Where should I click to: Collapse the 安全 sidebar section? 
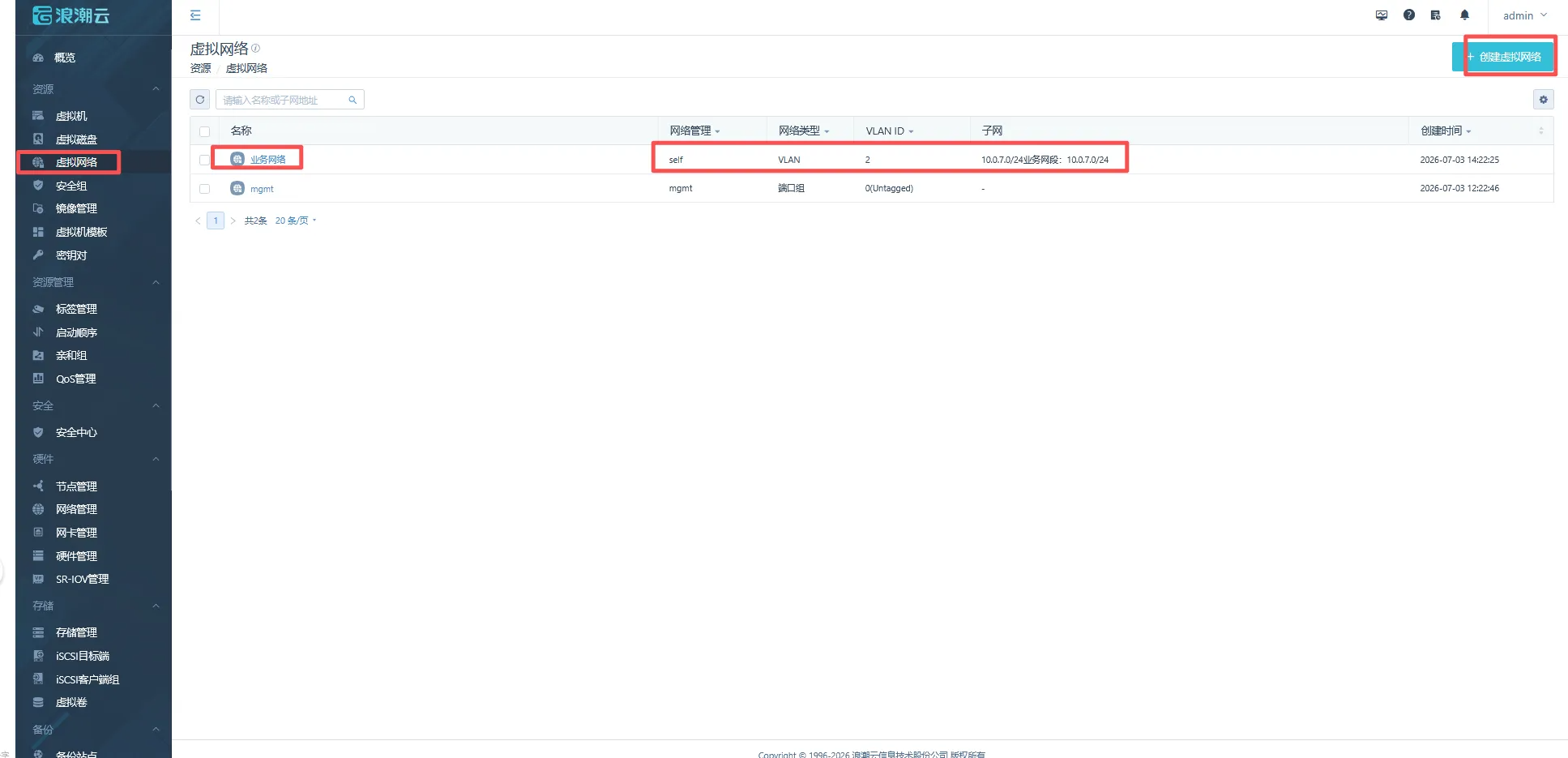point(156,405)
